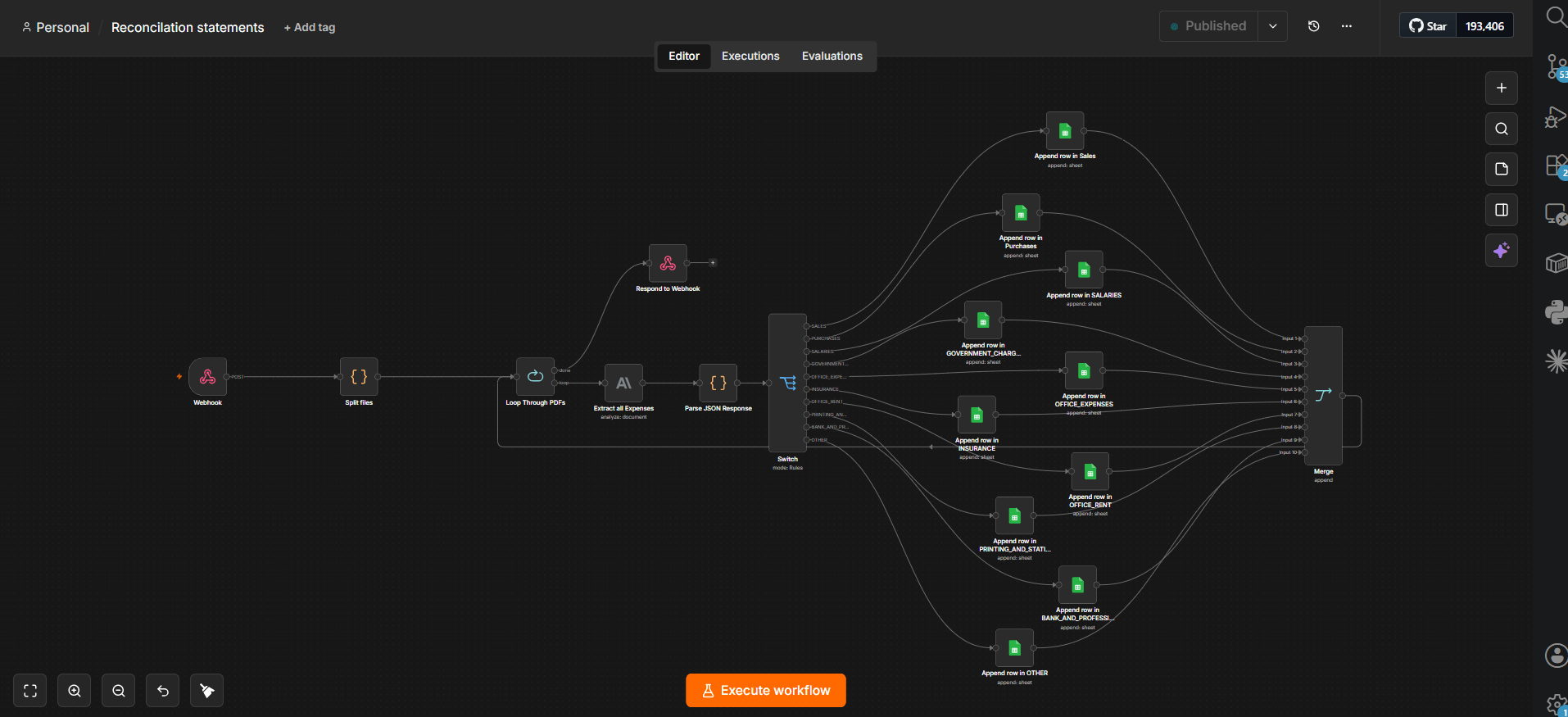The width and height of the screenshot is (1568, 717).
Task: Zoom in on the canvas
Action: click(x=75, y=691)
